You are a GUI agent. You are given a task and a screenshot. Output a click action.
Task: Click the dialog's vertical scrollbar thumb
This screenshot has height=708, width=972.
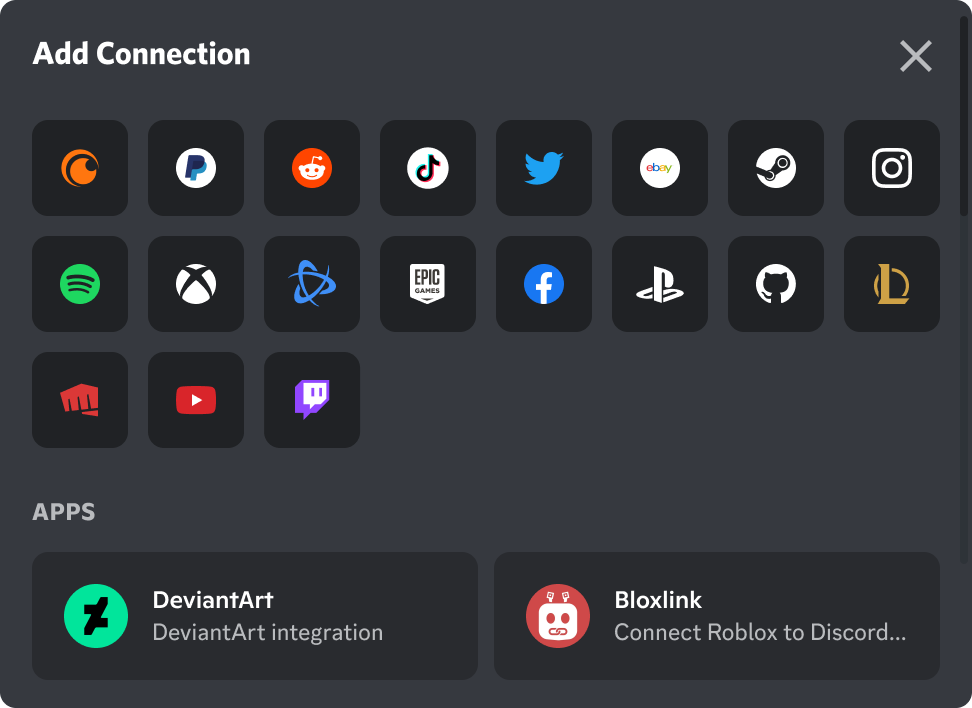pyautogui.click(x=963, y=116)
